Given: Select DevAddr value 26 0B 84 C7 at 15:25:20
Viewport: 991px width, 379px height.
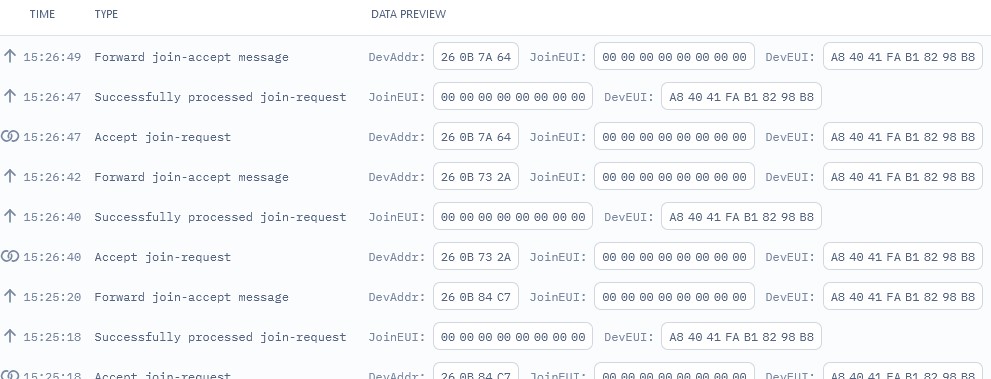Looking at the screenshot, I should tap(476, 297).
